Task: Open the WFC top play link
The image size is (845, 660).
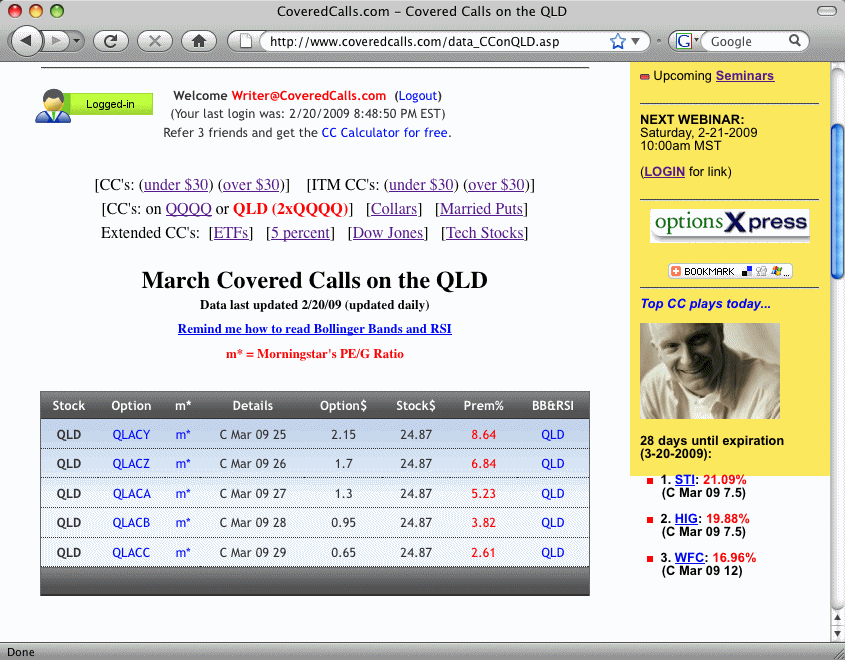Action: 689,558
